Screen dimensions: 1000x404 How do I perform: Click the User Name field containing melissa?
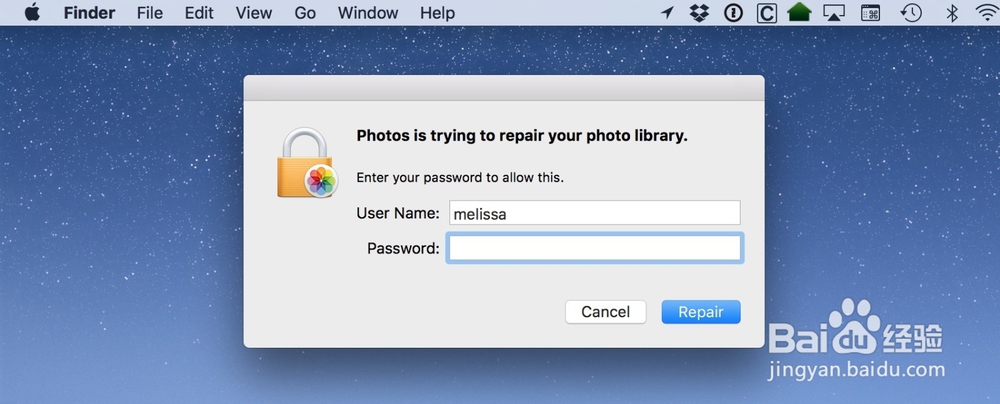(x=594, y=213)
